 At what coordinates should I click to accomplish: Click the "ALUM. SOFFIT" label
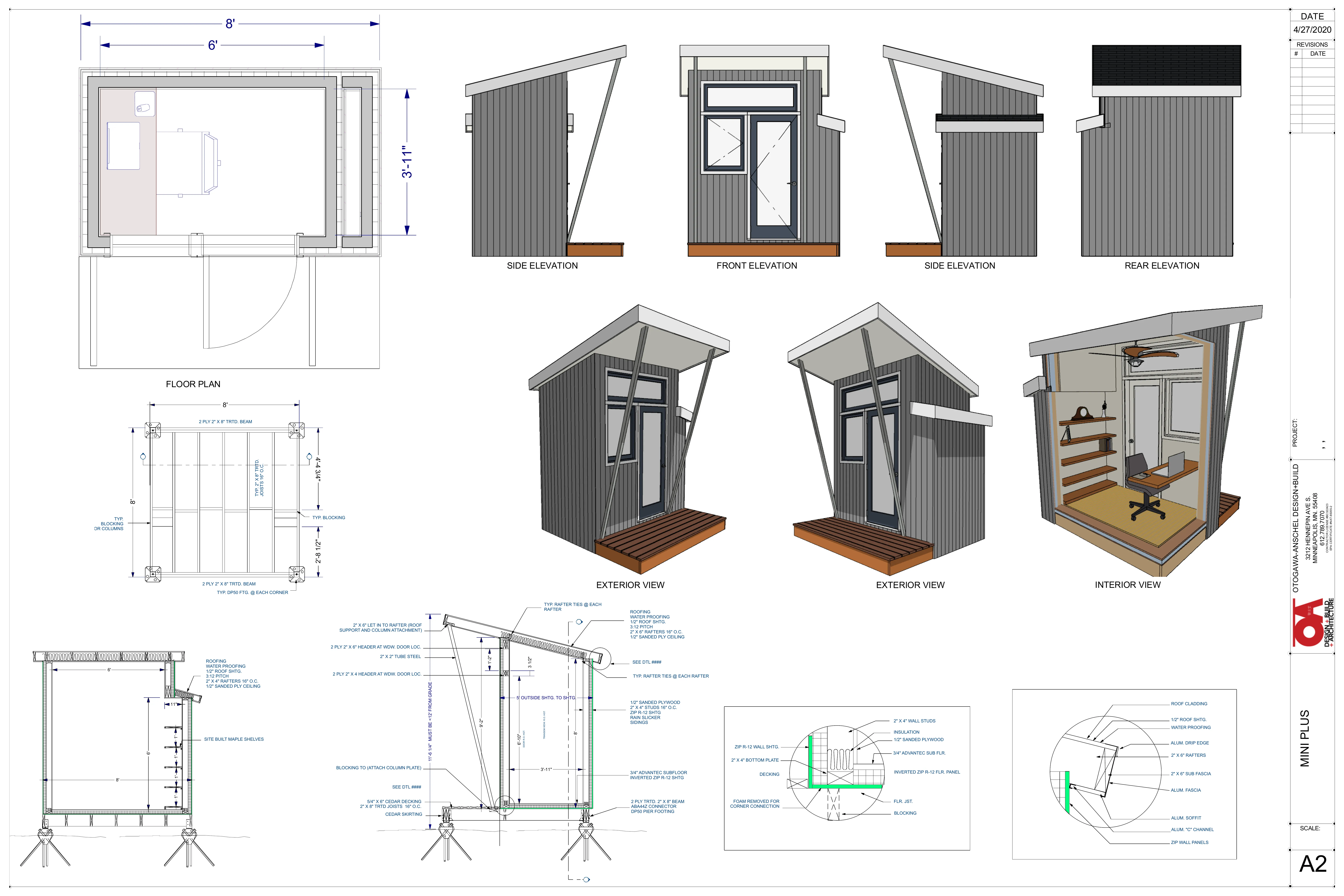tap(1186, 818)
